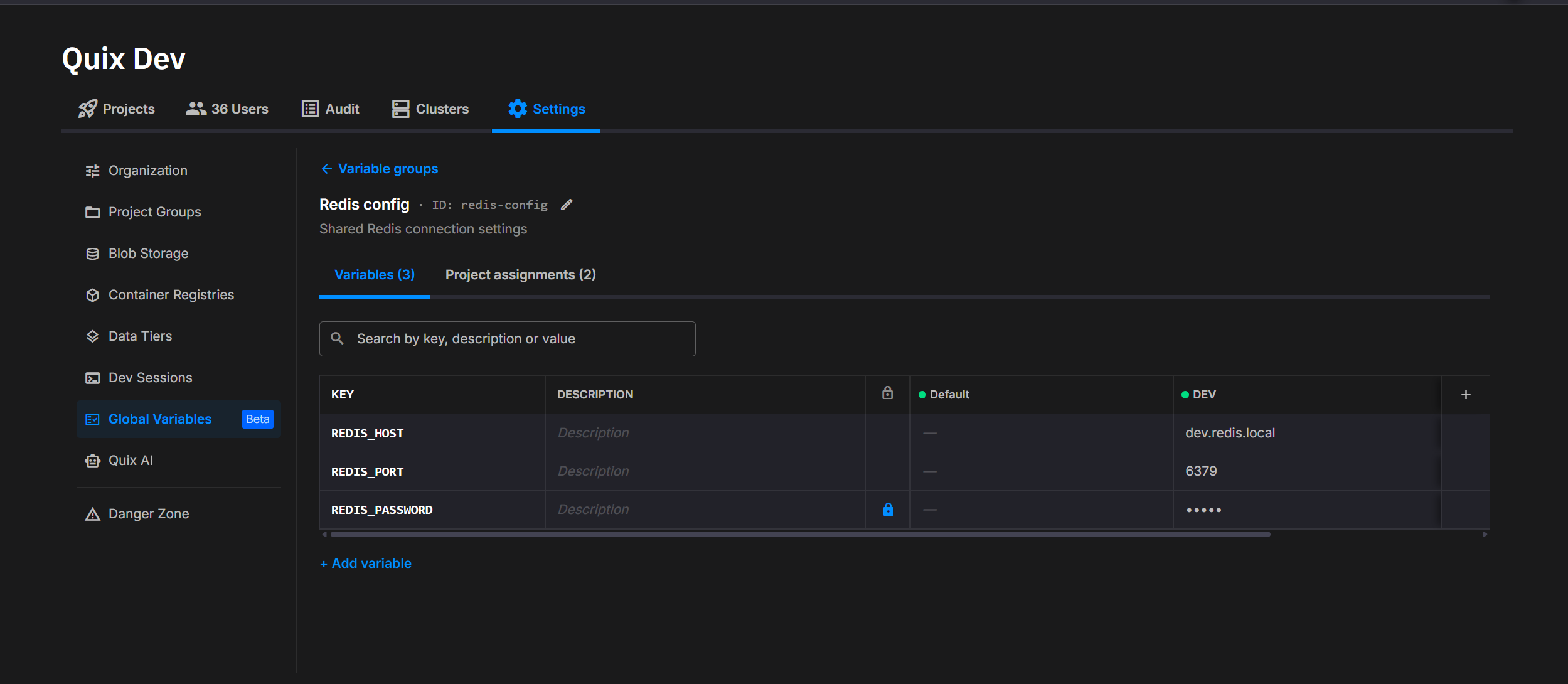Switch to Project assignments (2) tab
This screenshot has width=1568, height=684.
pyautogui.click(x=521, y=275)
